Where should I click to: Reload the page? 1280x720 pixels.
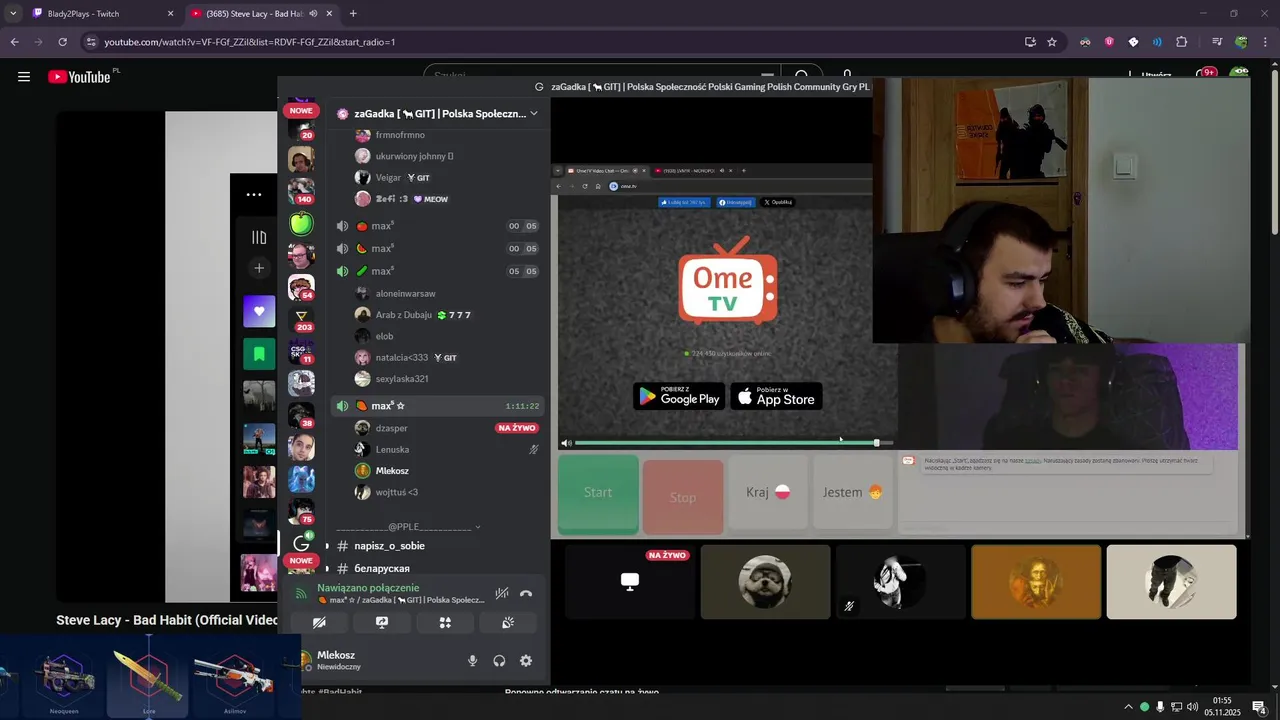point(62,42)
